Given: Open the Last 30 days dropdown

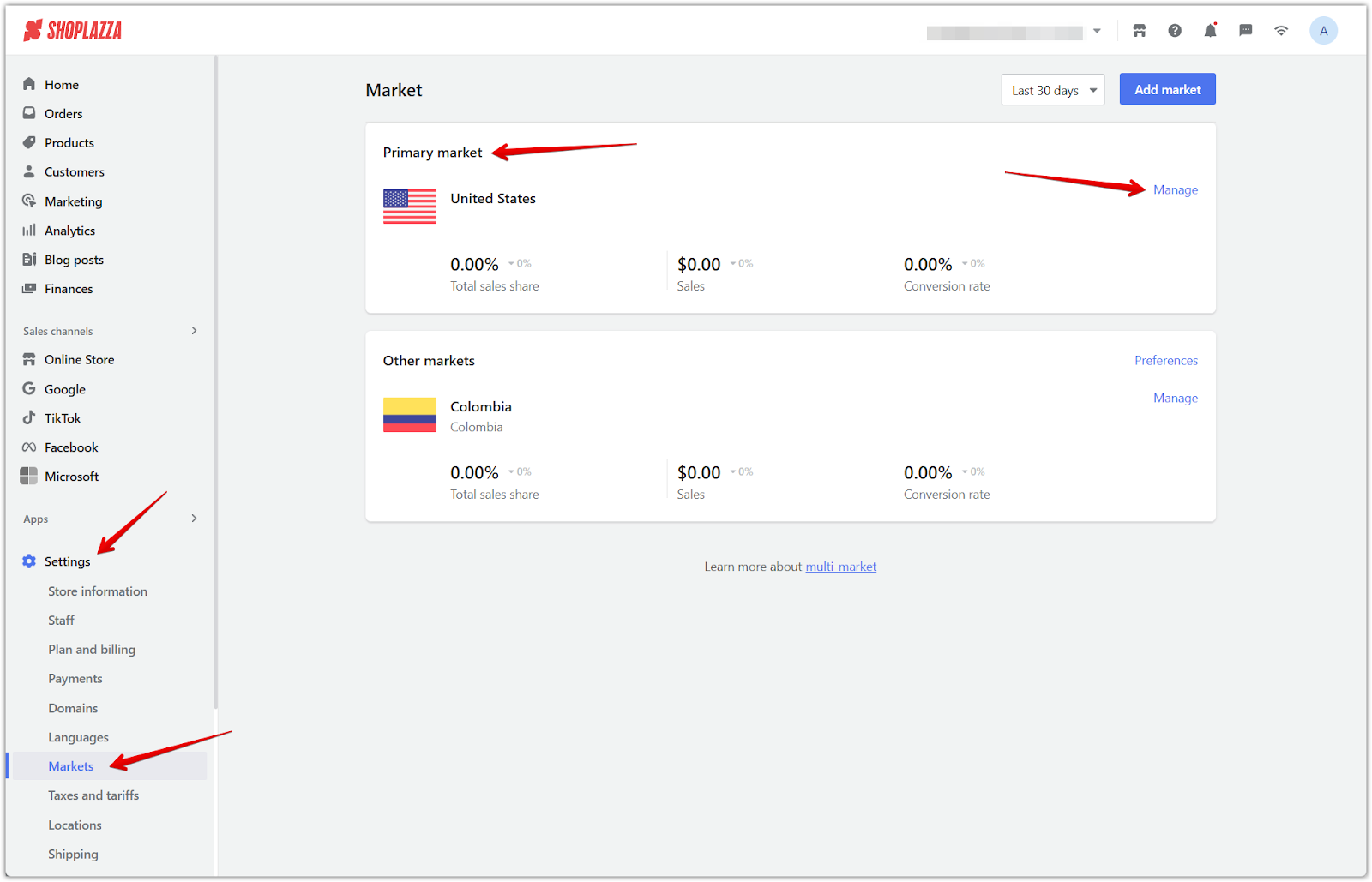Looking at the screenshot, I should [1053, 90].
